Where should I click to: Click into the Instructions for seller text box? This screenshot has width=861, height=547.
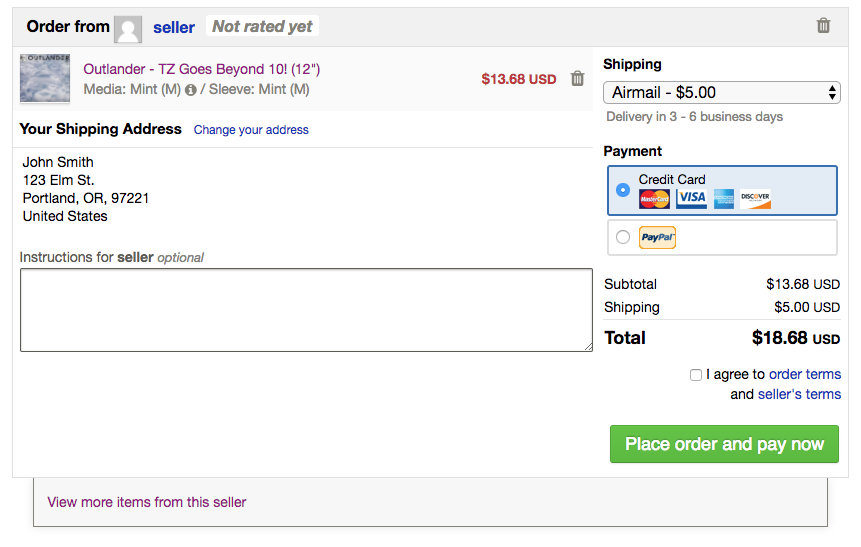306,310
